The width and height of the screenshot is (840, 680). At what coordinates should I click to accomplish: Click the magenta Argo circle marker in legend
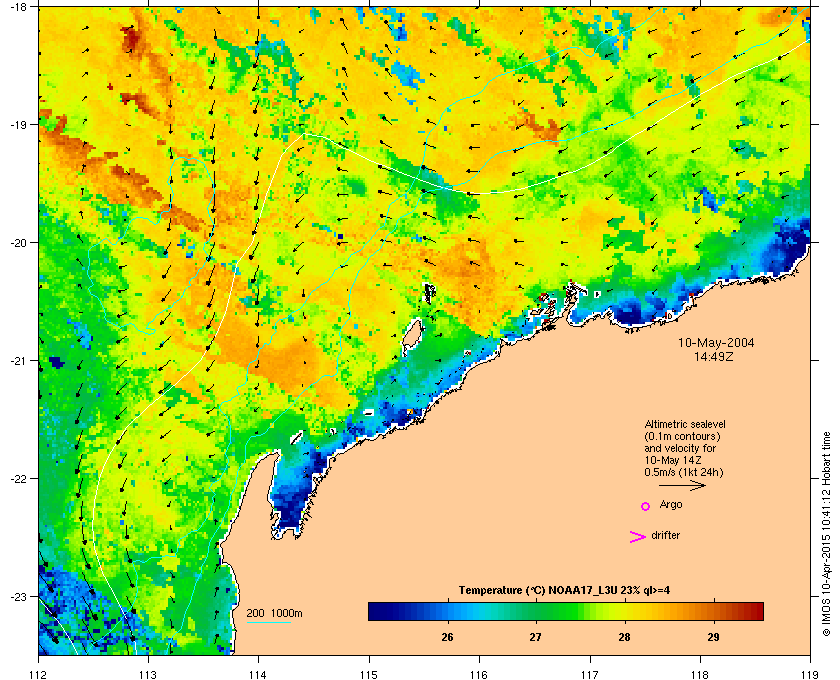point(646,506)
